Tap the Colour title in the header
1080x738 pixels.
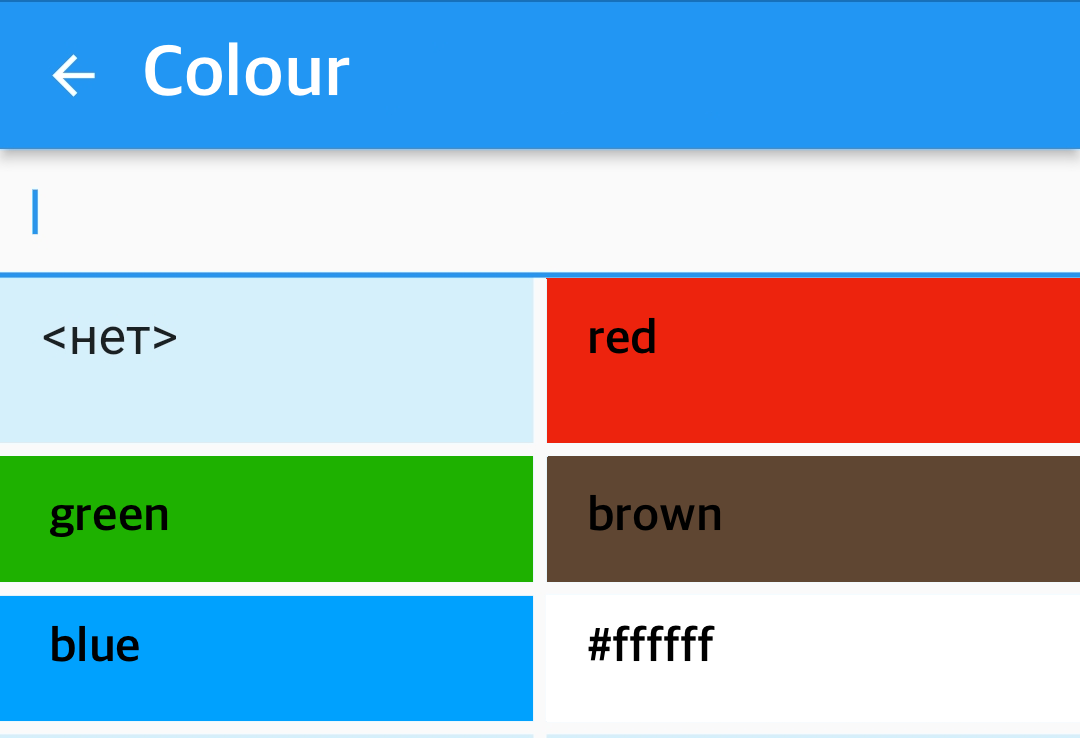pyautogui.click(x=245, y=70)
